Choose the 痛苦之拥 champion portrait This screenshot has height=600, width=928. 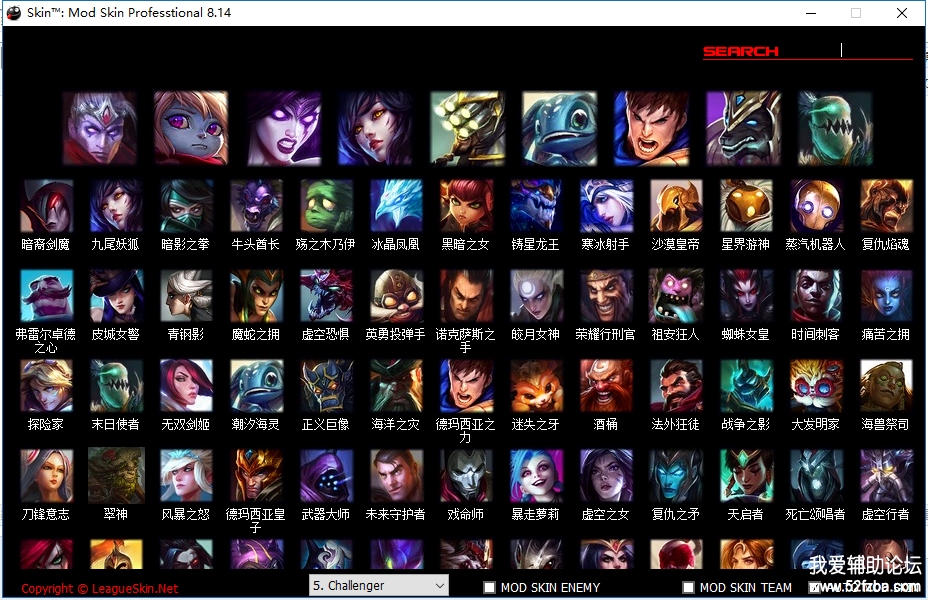[x=886, y=296]
